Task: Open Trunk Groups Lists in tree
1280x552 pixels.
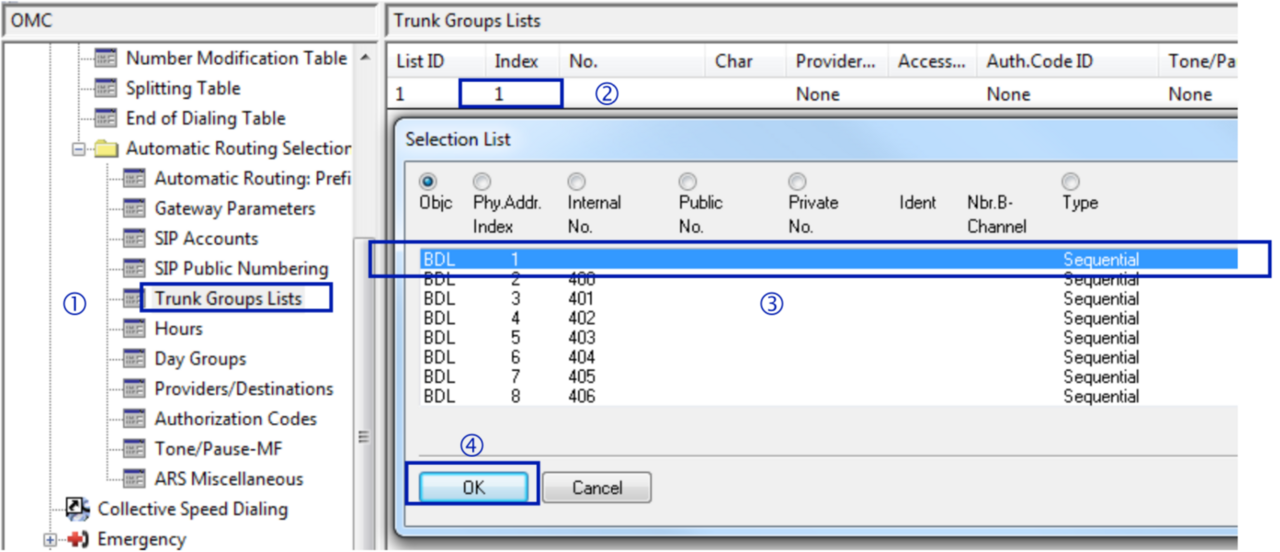Action: [228, 298]
